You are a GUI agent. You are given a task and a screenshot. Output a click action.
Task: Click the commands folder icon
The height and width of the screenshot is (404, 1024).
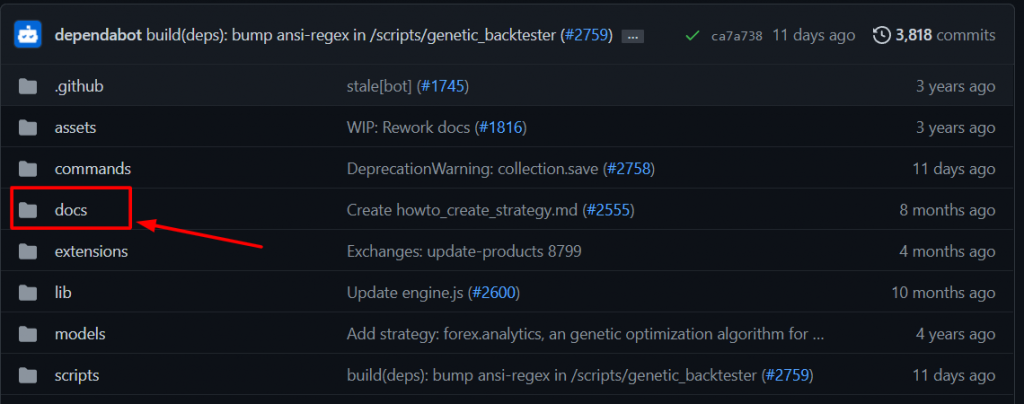27,169
